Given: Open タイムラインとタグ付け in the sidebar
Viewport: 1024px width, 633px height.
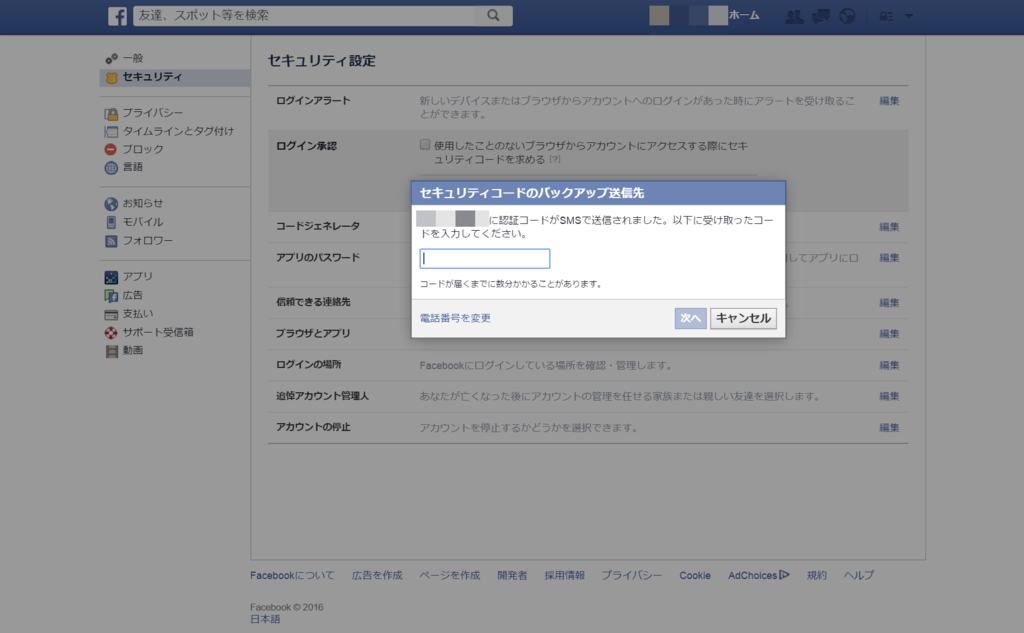Looking at the screenshot, I should (178, 131).
